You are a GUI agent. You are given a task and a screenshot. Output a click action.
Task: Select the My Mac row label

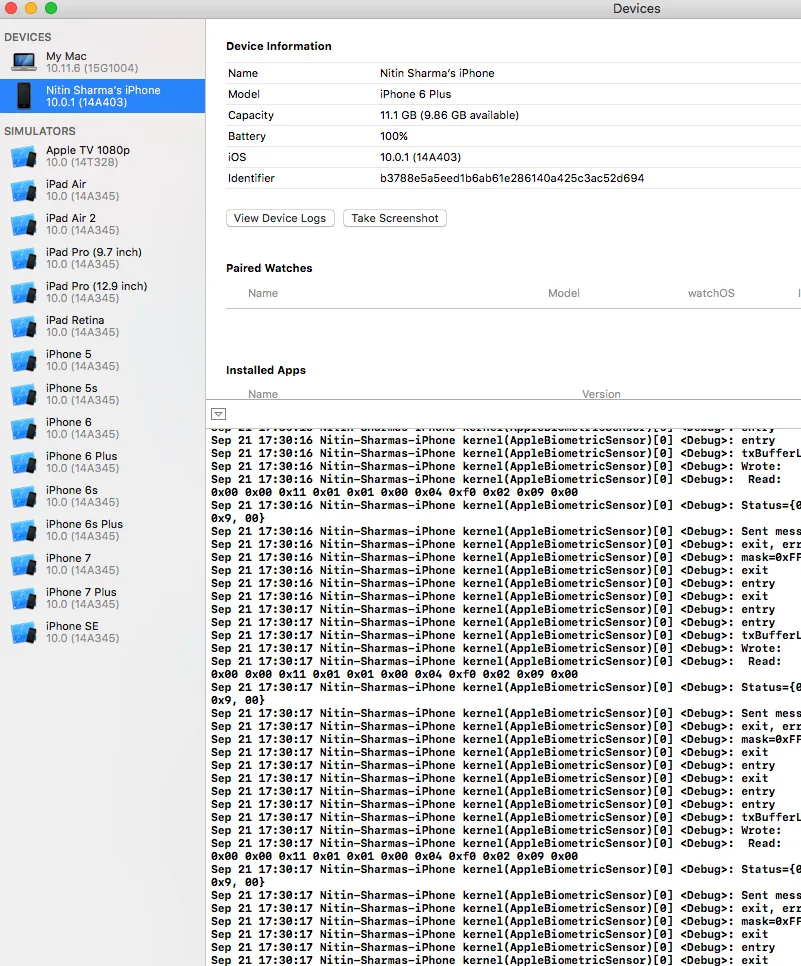[66, 56]
